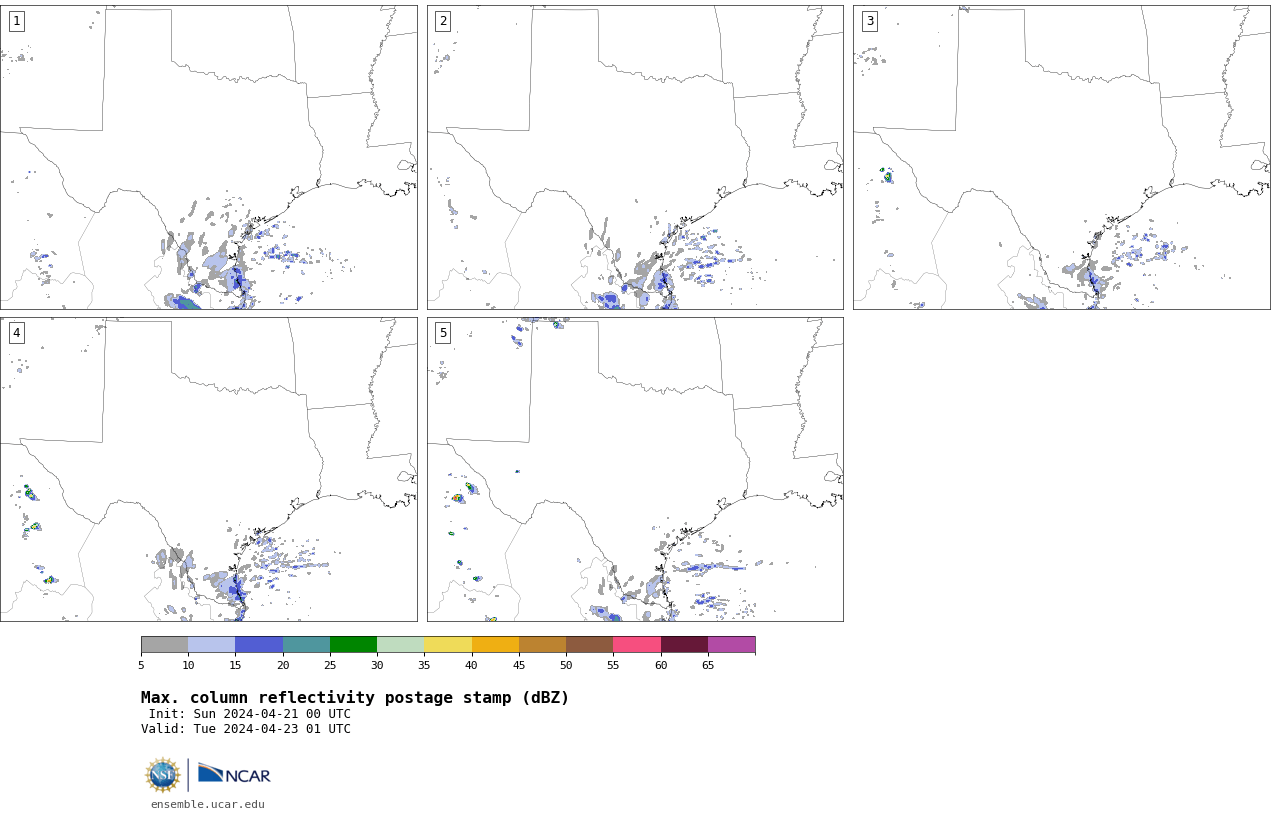The image size is (1280, 815).
Task: Click the 'Init: Sun 2024-04-21 00 UTC' line
Action: coord(250,714)
